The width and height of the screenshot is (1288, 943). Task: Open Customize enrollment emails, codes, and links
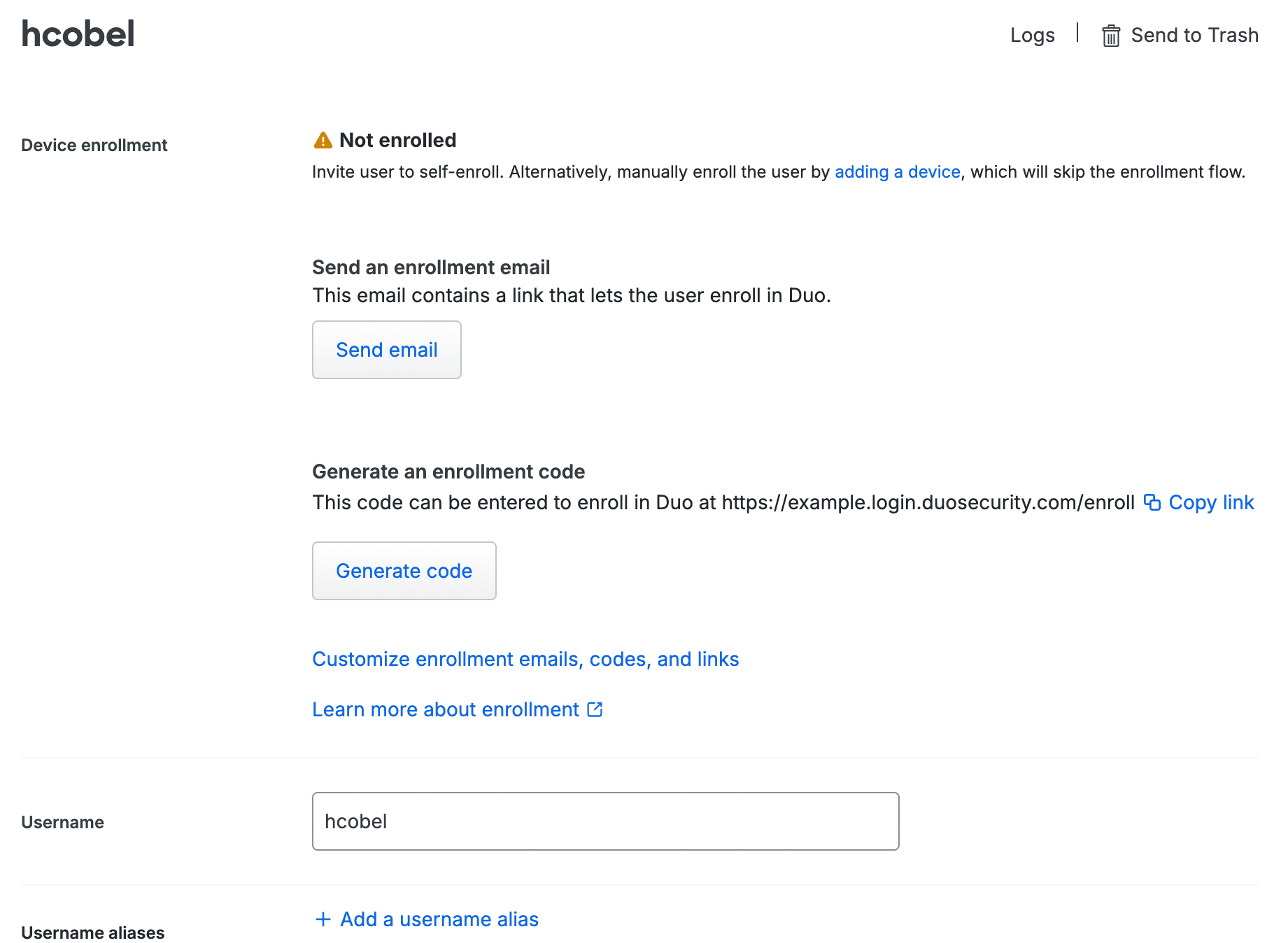click(x=525, y=658)
